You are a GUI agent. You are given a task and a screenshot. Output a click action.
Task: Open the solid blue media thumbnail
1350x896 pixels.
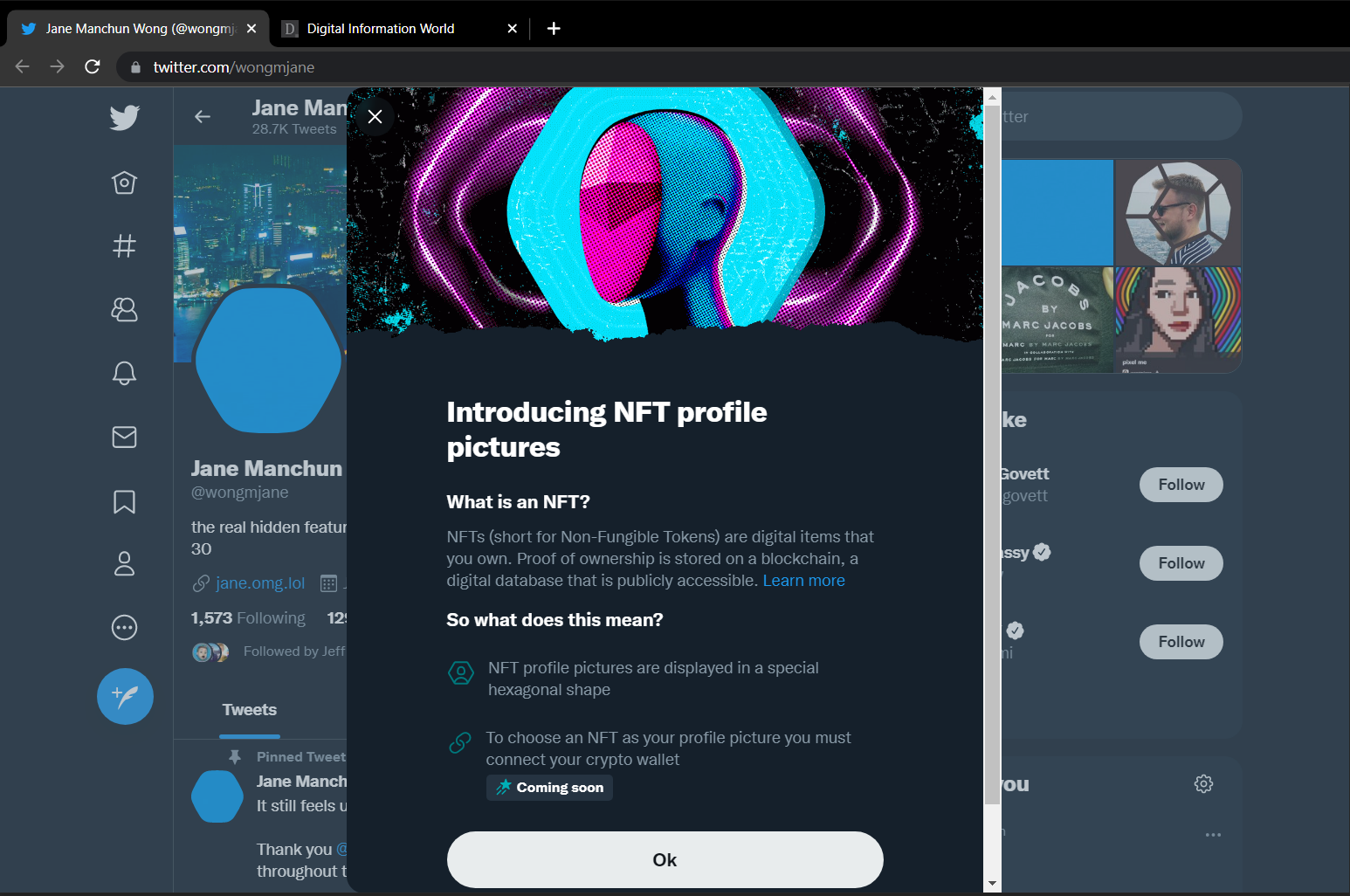pos(1057,213)
